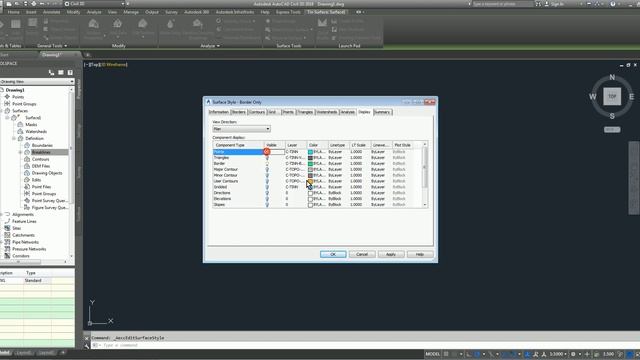Image resolution: width=640 pixels, height=360 pixels.
Task: Click the Toolspace help question-mark icon
Action: [x=70, y=73]
